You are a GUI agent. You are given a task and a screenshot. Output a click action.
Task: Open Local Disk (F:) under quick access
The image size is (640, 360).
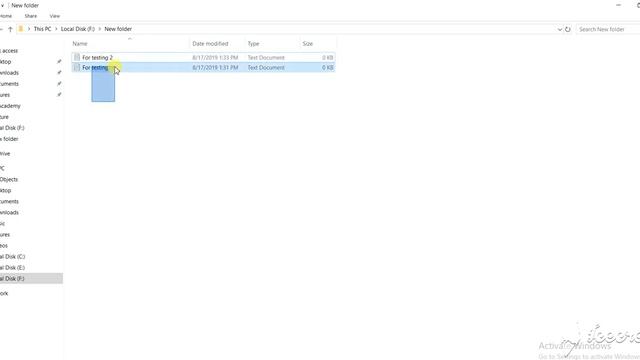(12, 128)
